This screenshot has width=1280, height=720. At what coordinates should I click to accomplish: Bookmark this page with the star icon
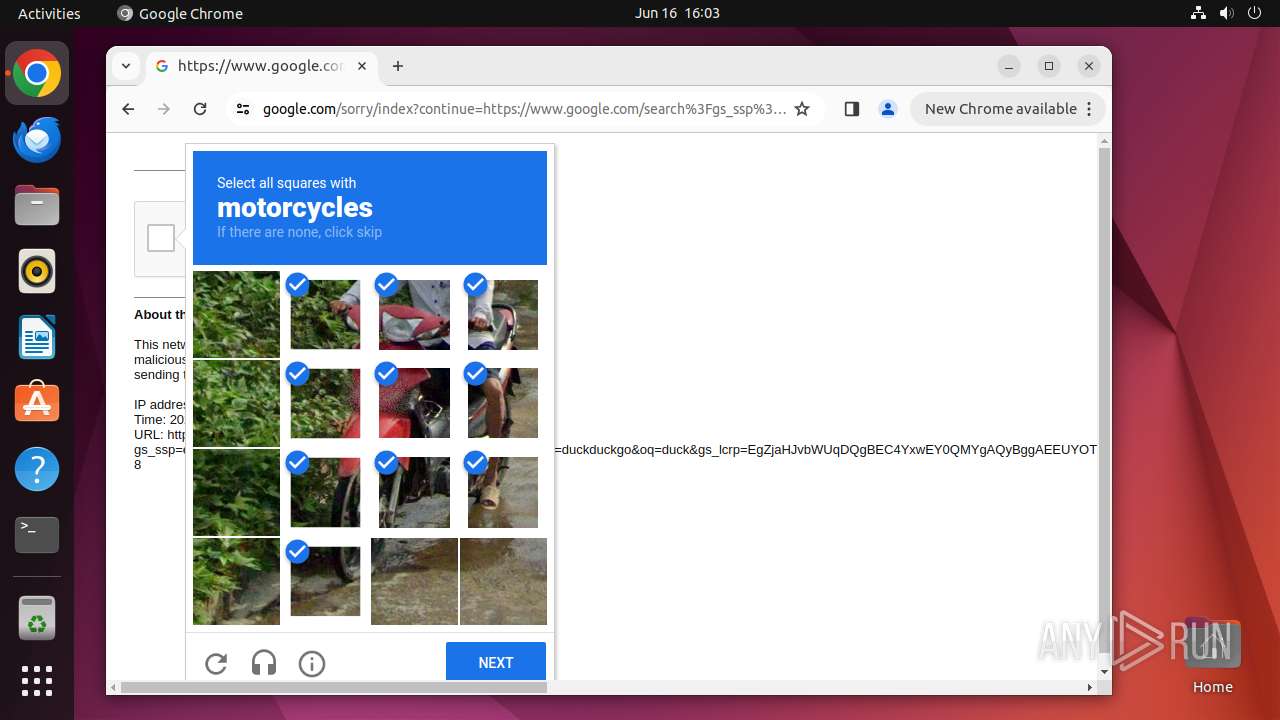(802, 109)
